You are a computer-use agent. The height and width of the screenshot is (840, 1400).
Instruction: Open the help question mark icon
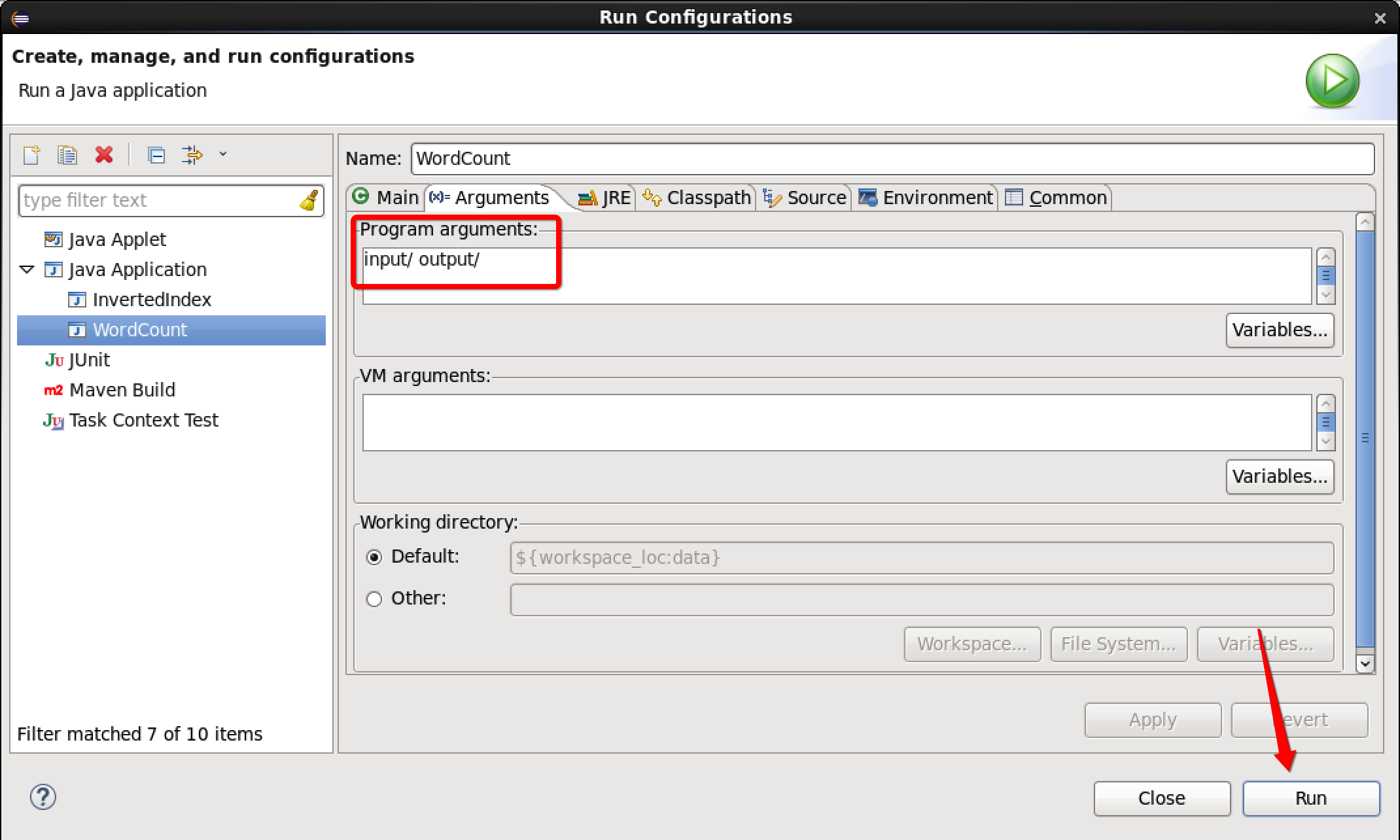pyautogui.click(x=43, y=797)
